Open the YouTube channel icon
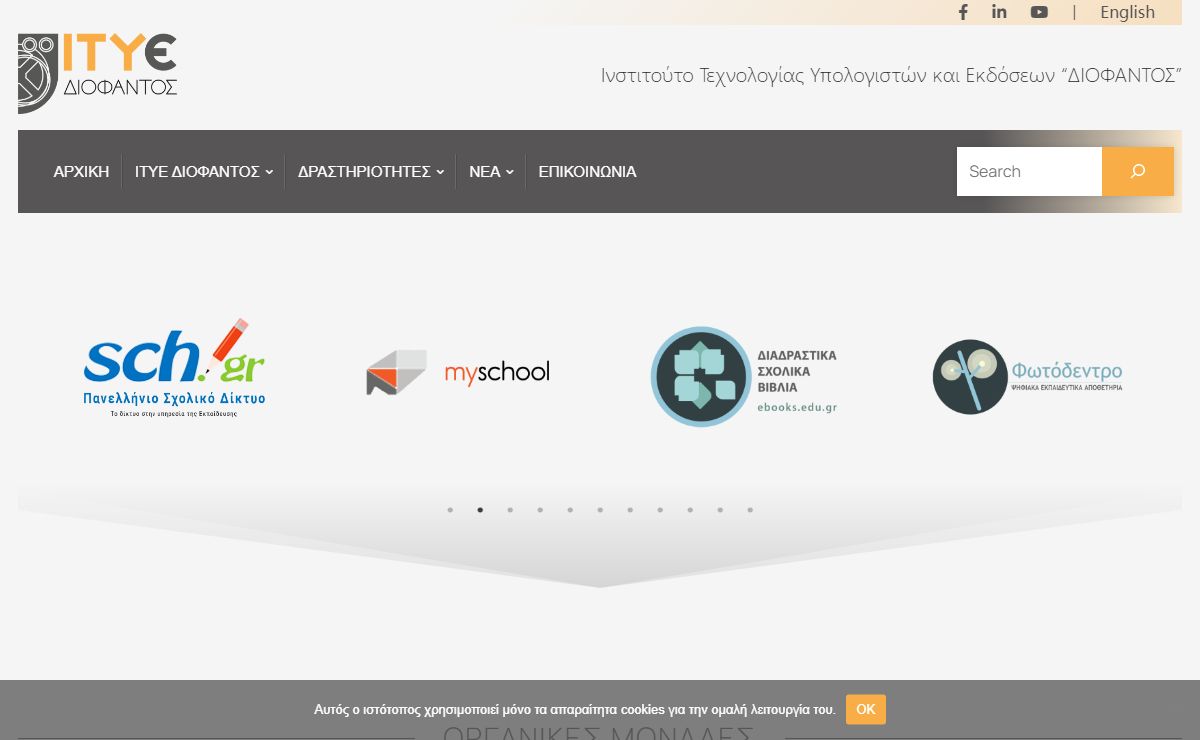This screenshot has height=740, width=1200. [x=1039, y=12]
